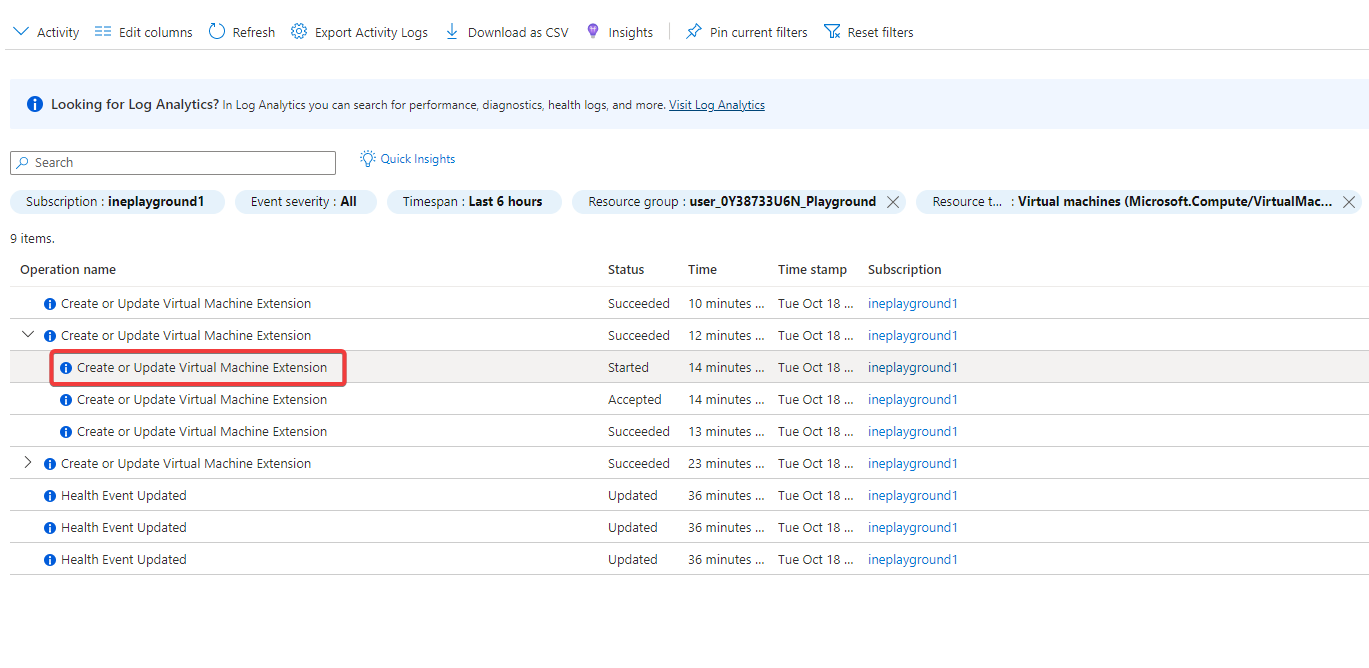
Task: Expand the 23 minutes ago extension row
Action: pos(28,463)
